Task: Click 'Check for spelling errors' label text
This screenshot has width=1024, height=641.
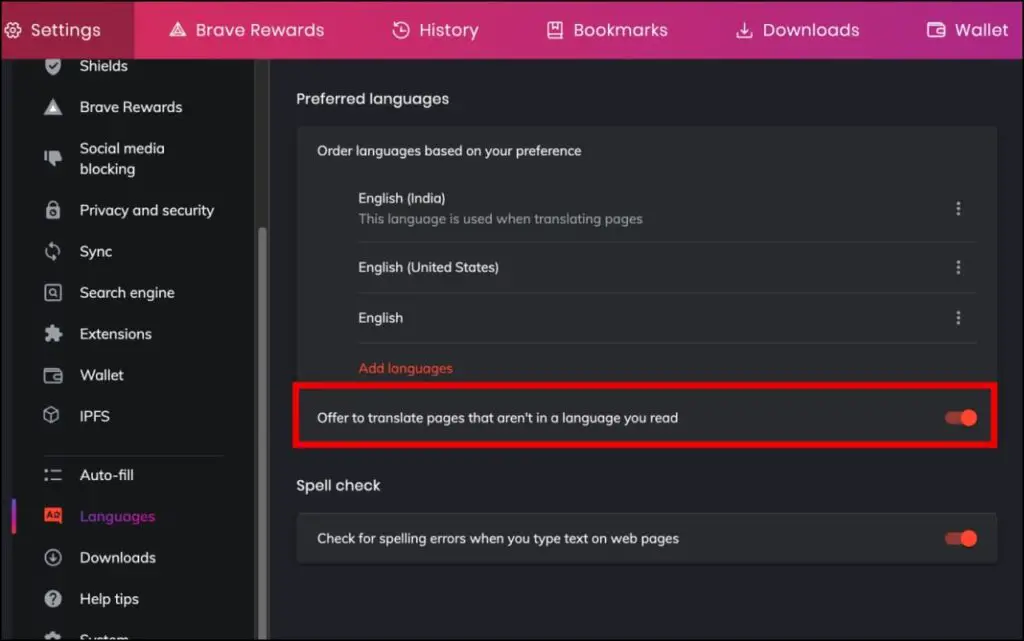Action: [x=498, y=539]
